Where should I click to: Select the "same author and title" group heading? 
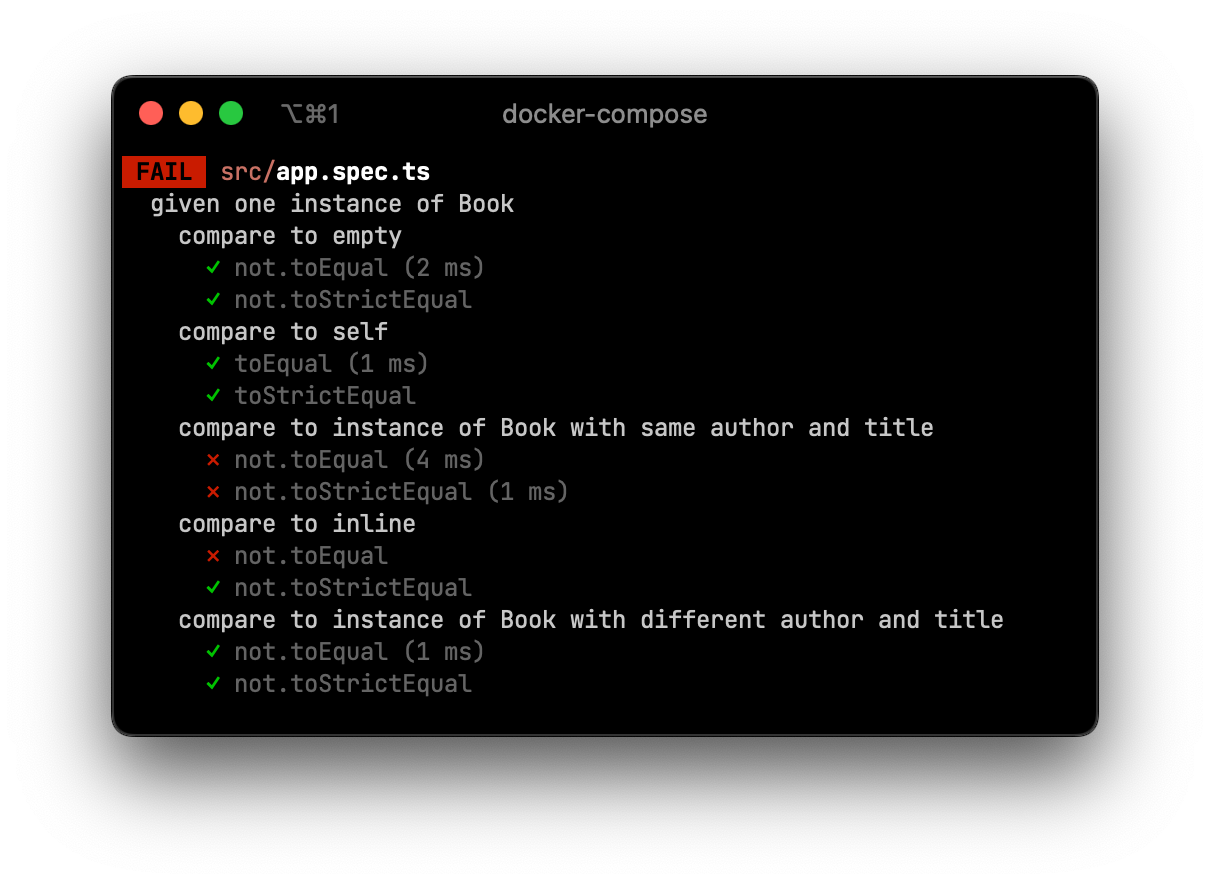tap(556, 428)
